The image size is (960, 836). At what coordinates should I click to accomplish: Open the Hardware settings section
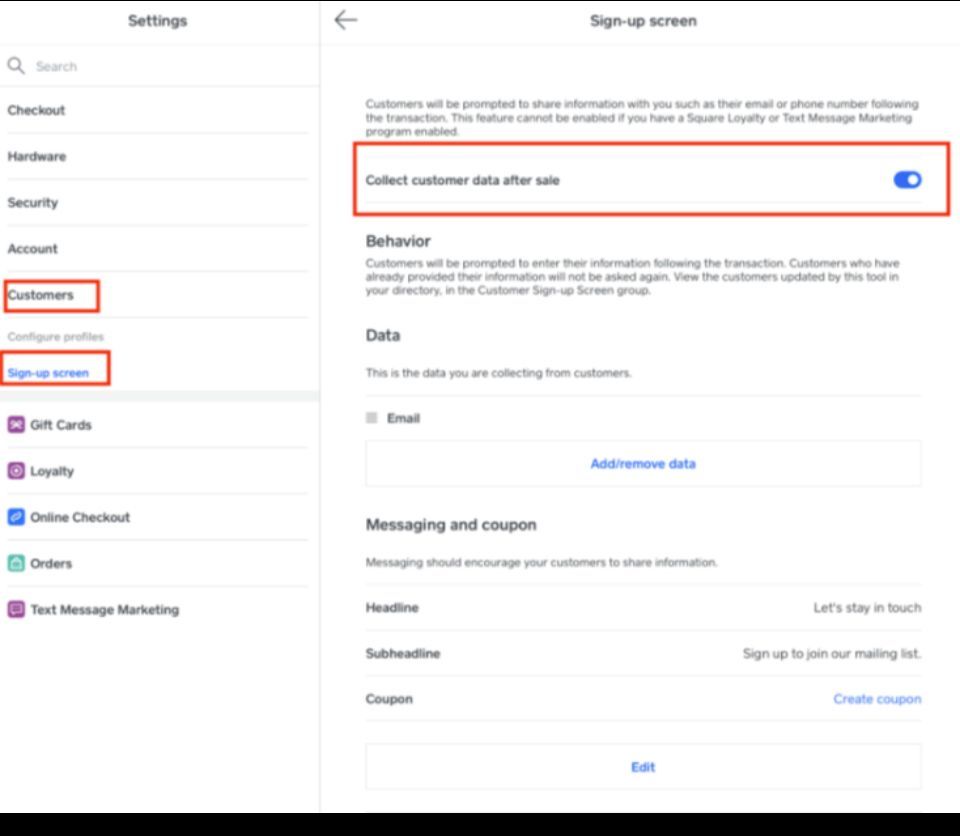pyautogui.click(x=36, y=157)
